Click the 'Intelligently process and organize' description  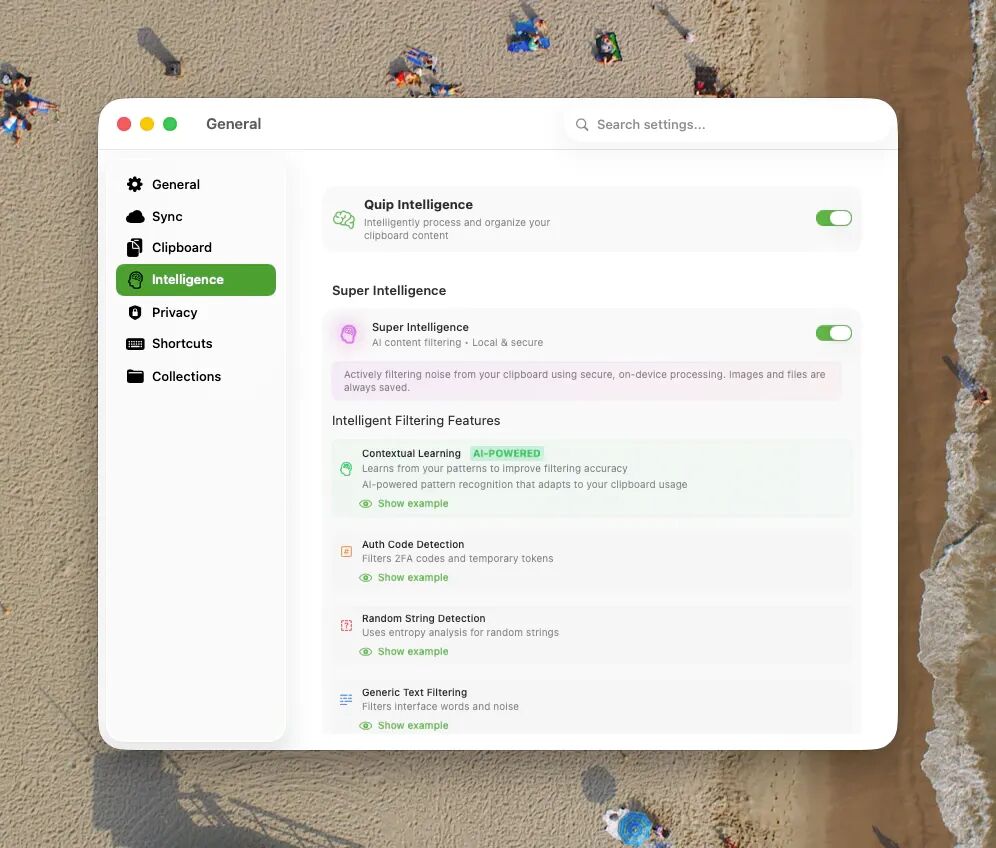coord(457,229)
